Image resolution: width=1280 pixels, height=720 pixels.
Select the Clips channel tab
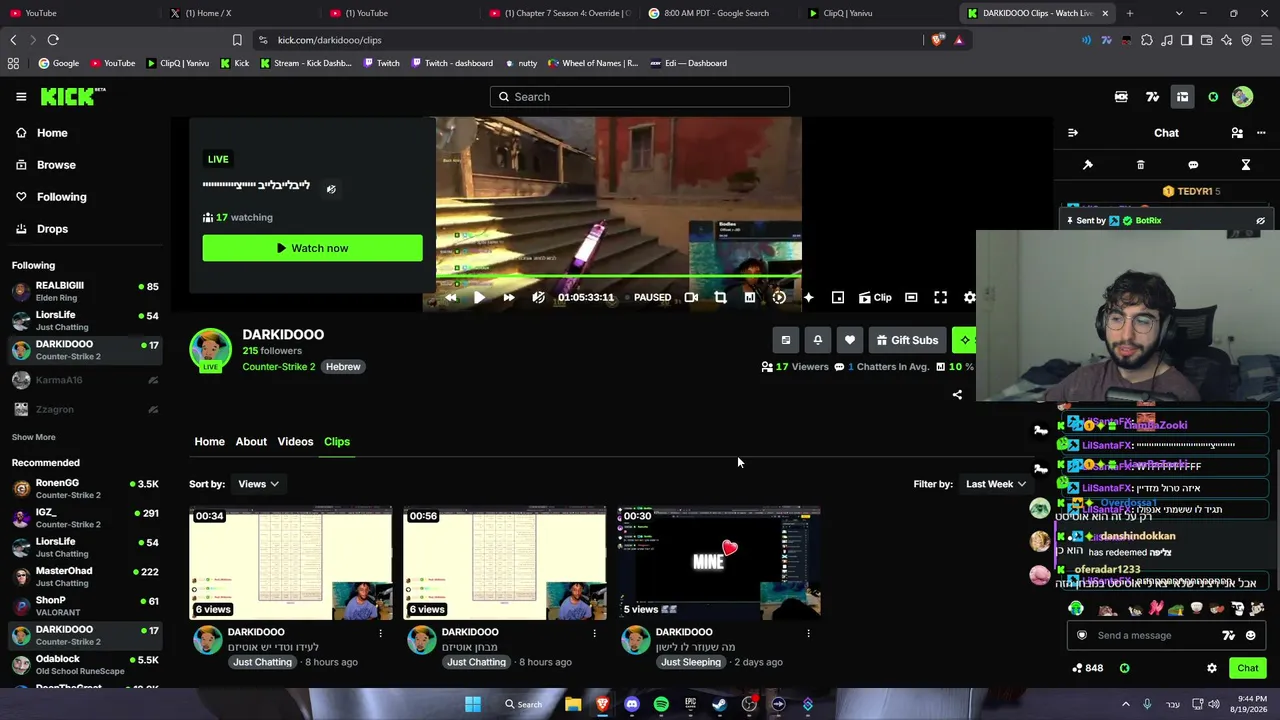pos(336,441)
